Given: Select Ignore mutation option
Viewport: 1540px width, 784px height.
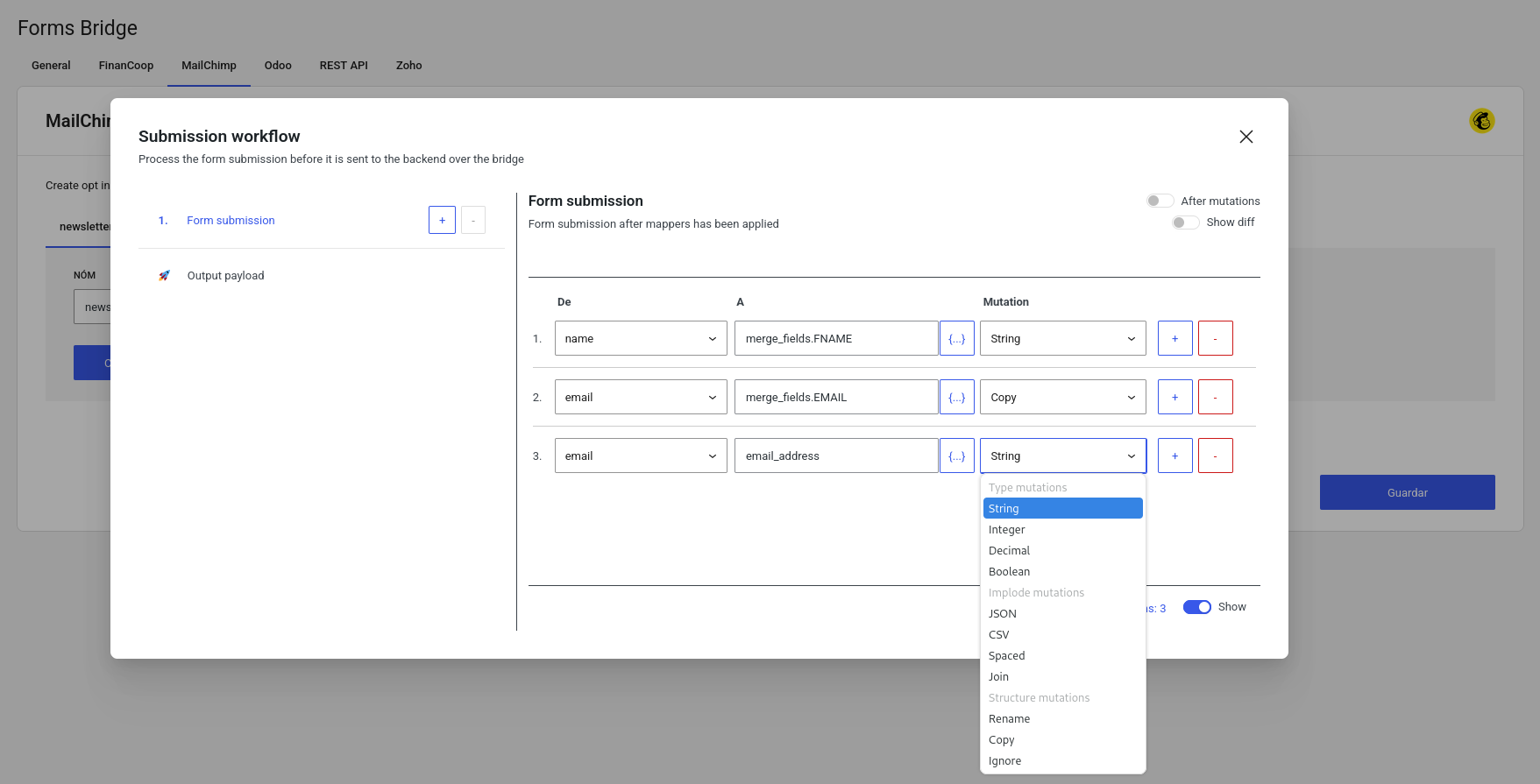Looking at the screenshot, I should (x=1062, y=760).
